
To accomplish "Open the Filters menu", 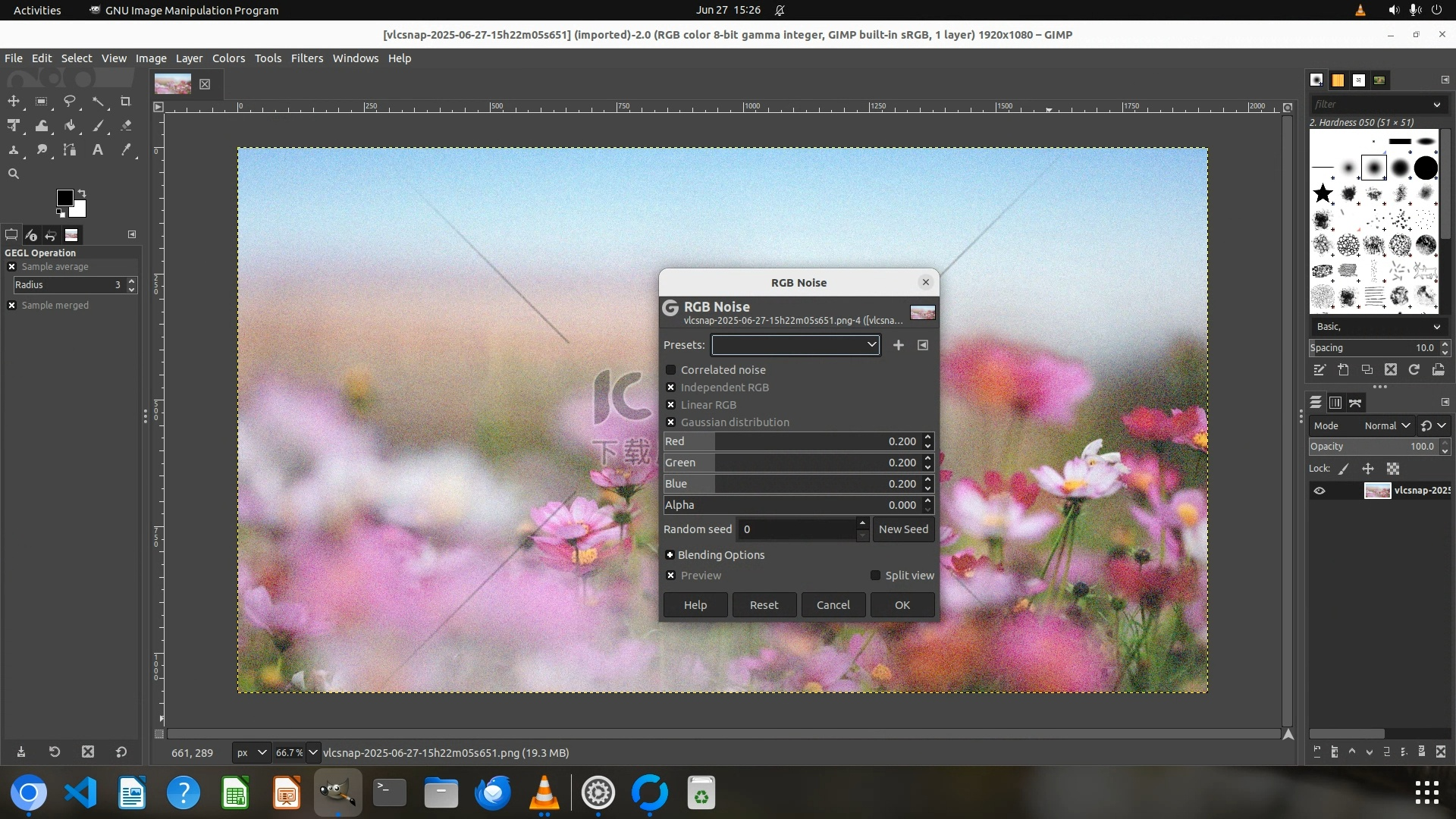I will [306, 58].
